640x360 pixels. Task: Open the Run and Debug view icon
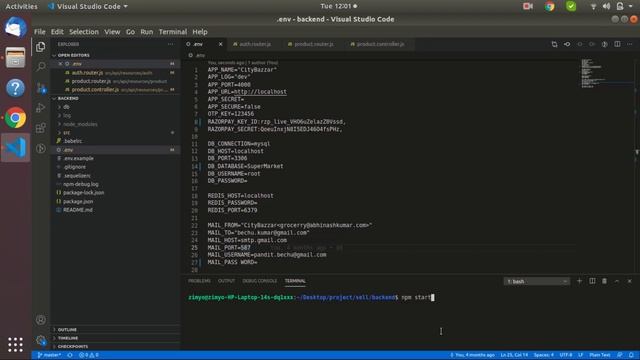(40, 108)
